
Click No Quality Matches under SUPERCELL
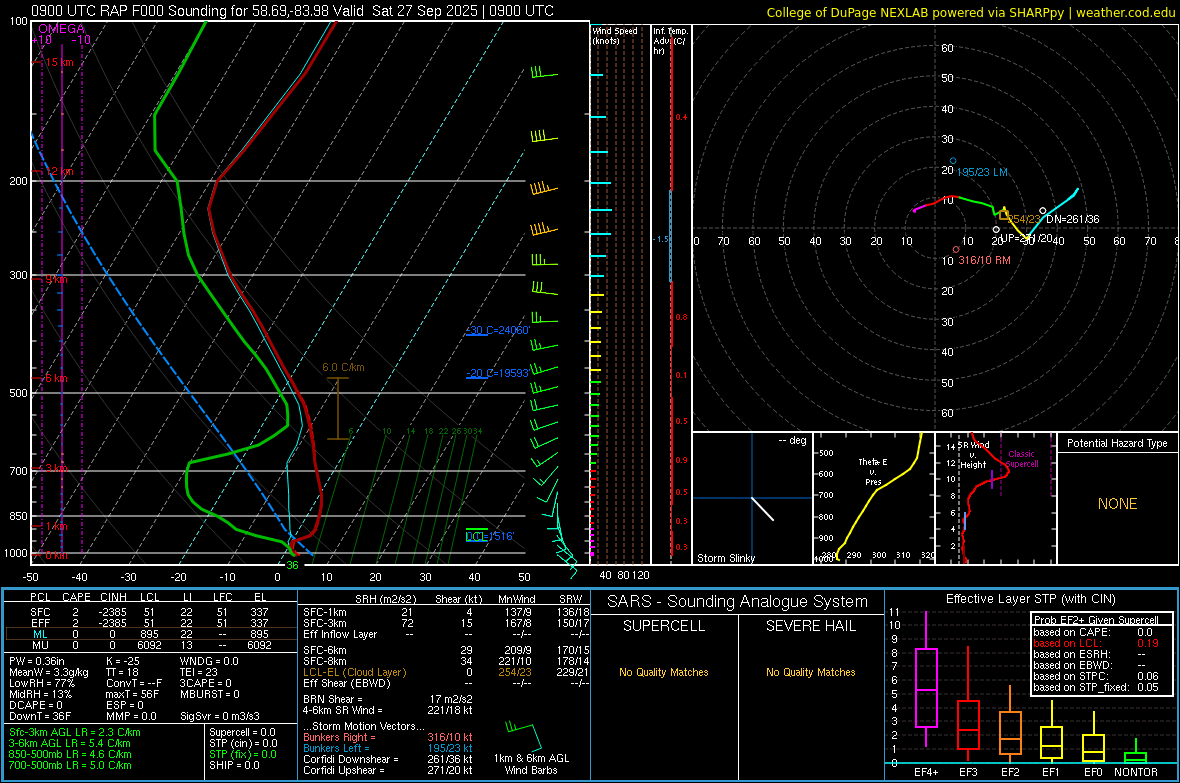(664, 672)
